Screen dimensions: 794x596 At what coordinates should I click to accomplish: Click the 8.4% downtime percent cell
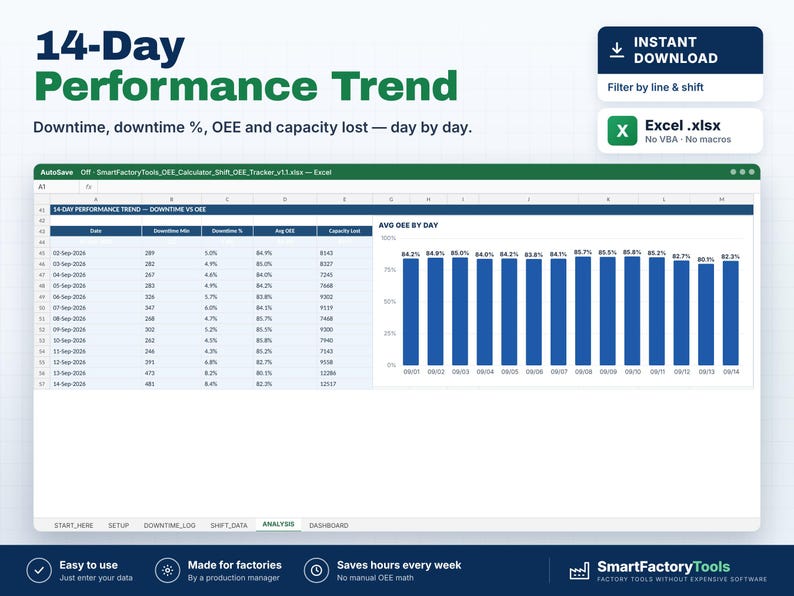(227, 384)
